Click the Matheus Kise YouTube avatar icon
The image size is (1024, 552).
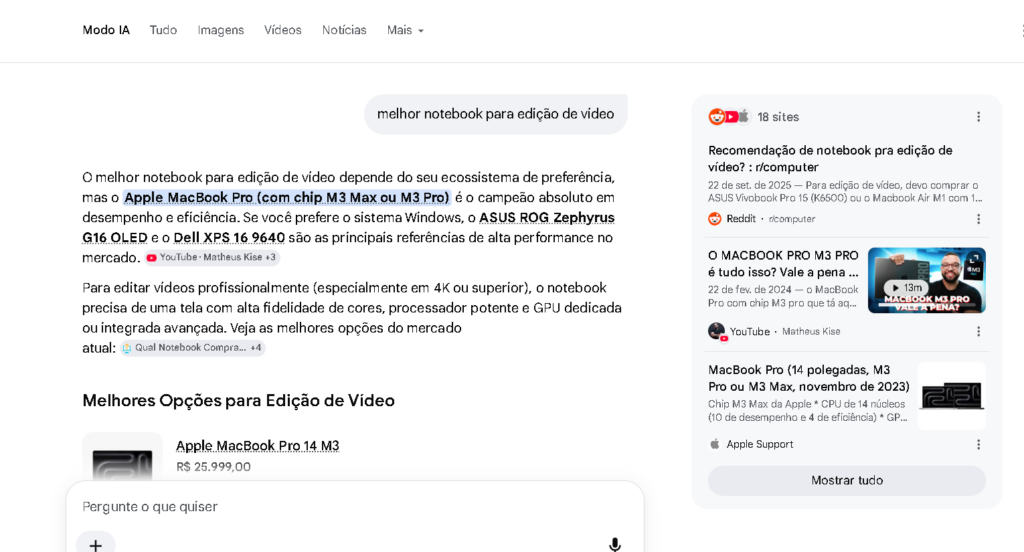(717, 331)
